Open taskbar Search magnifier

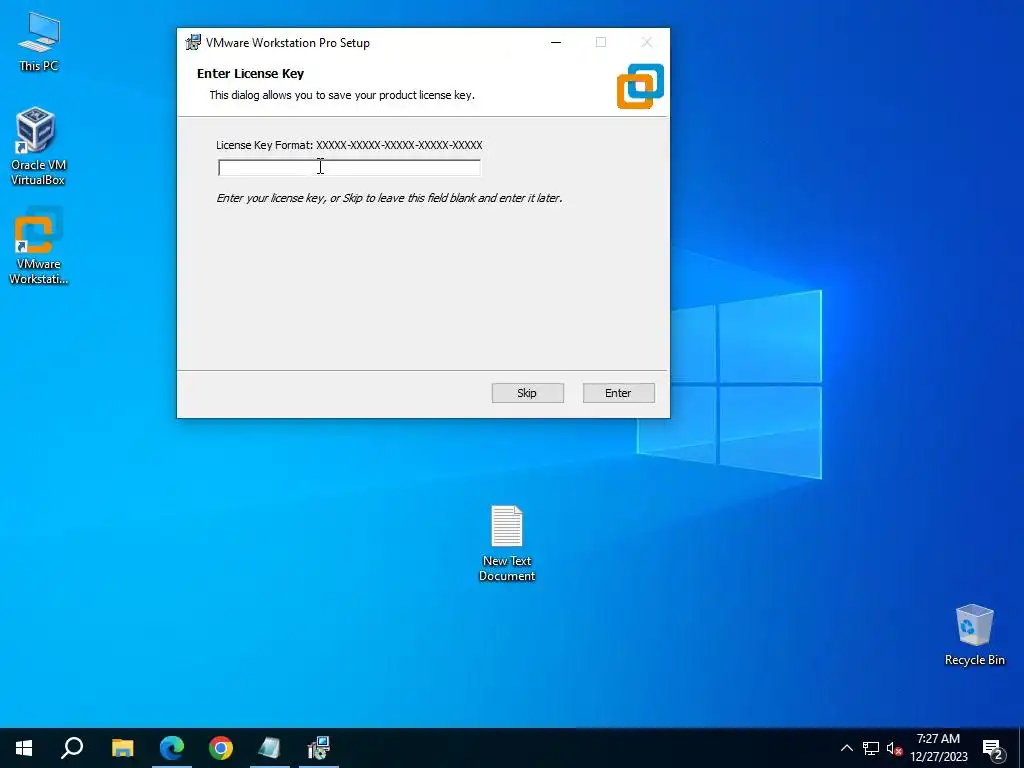pyautogui.click(x=72, y=748)
